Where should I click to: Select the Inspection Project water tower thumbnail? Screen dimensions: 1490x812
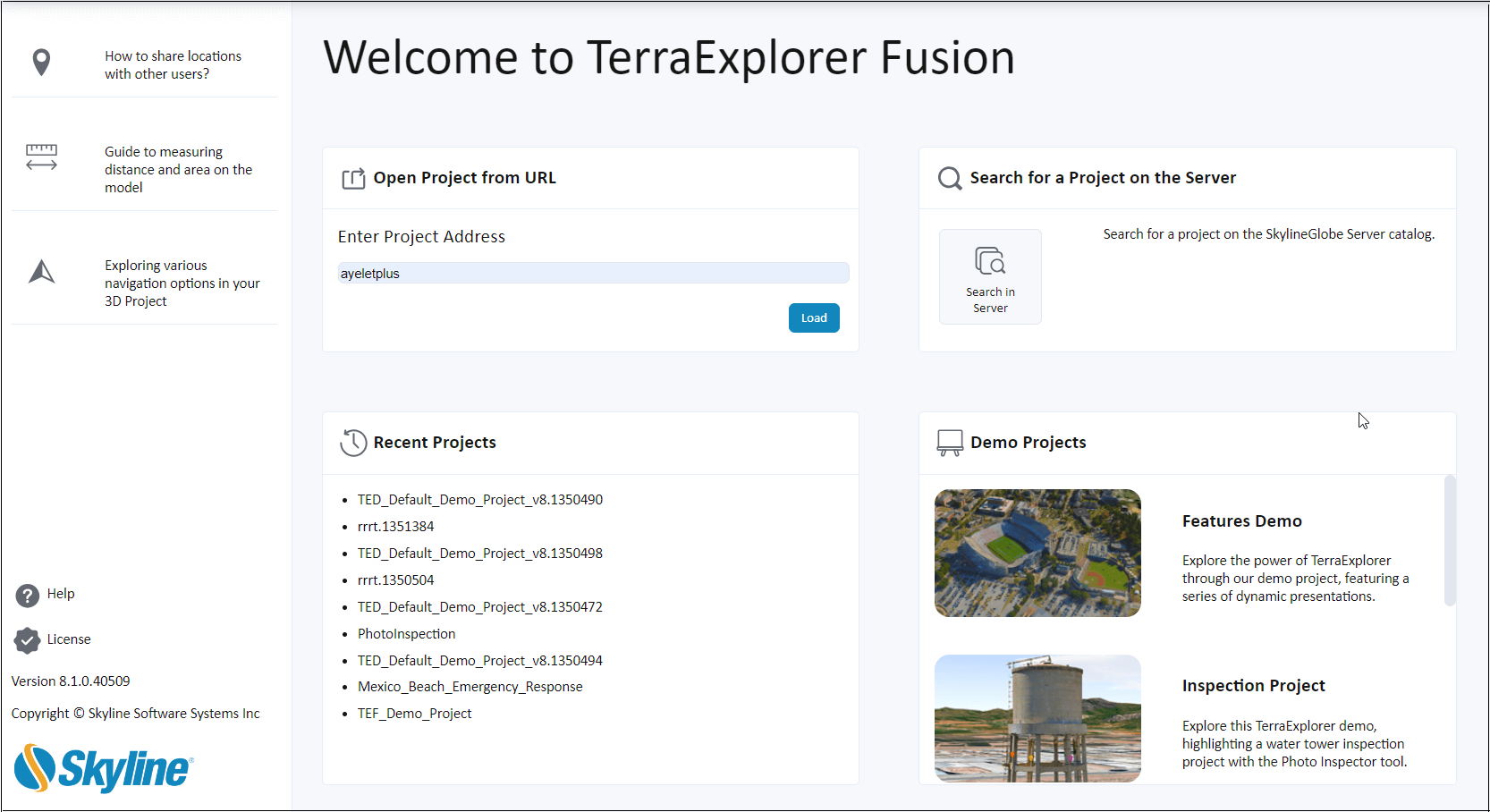pos(1037,718)
